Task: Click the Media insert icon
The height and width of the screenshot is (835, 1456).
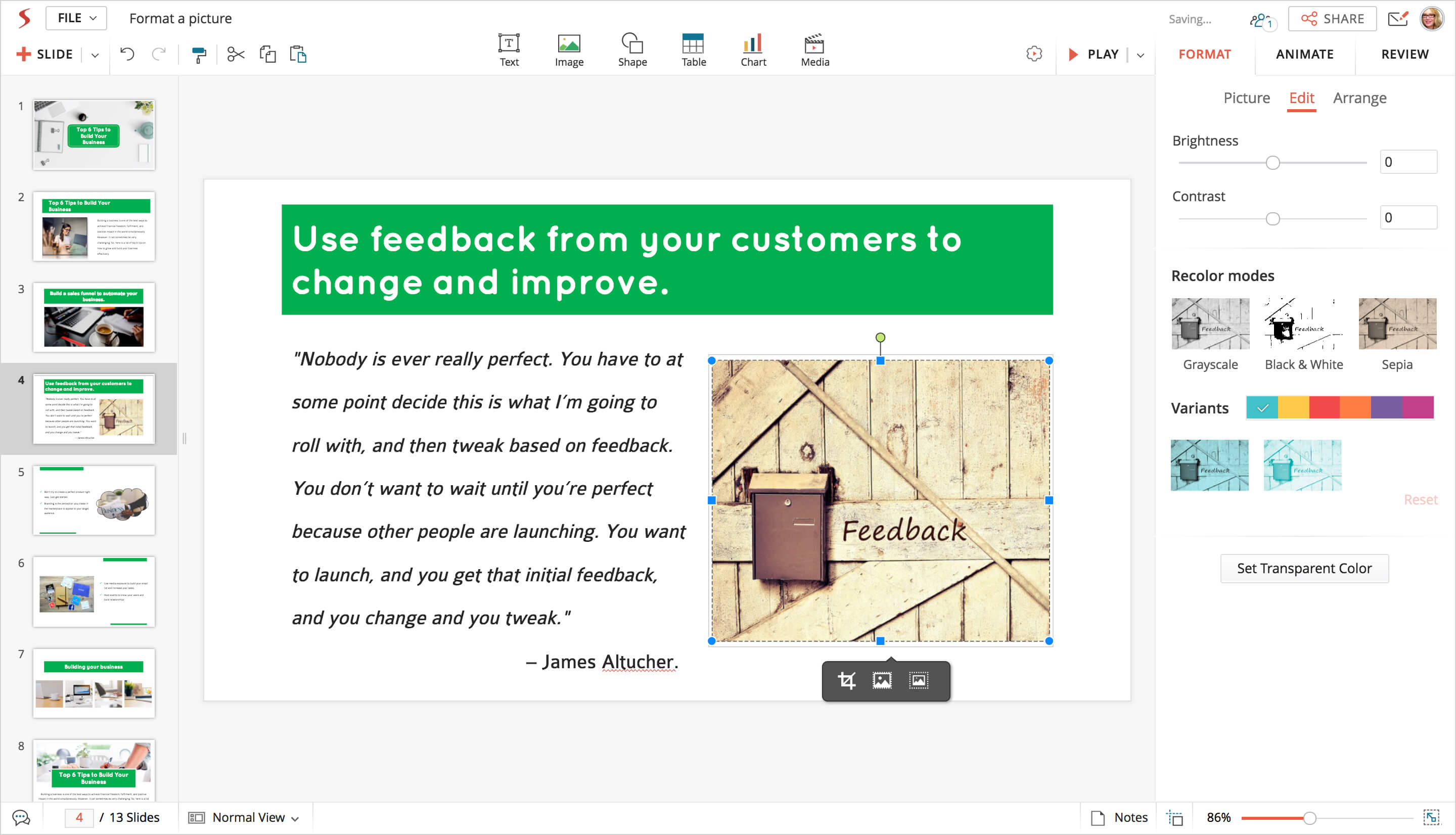Action: (814, 51)
